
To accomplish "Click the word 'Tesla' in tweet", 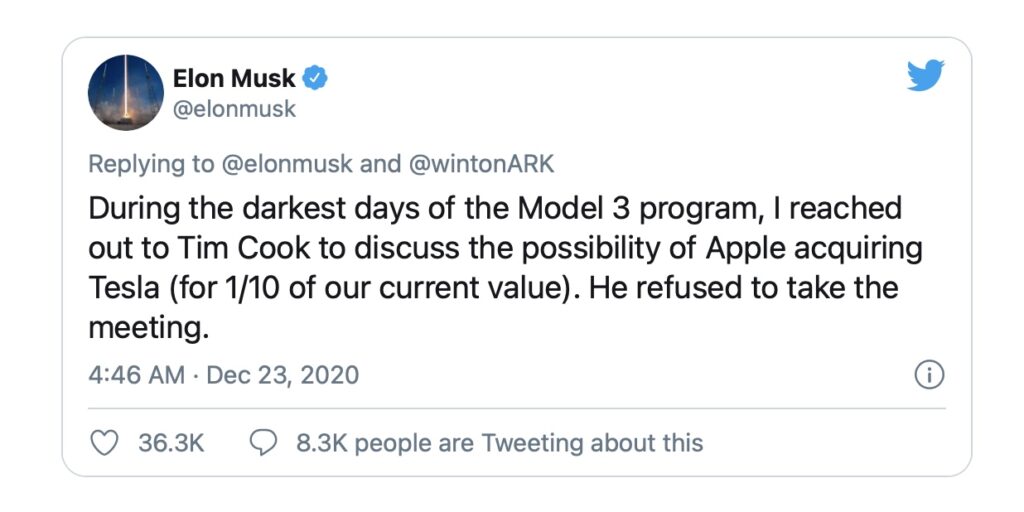I will pos(123,289).
